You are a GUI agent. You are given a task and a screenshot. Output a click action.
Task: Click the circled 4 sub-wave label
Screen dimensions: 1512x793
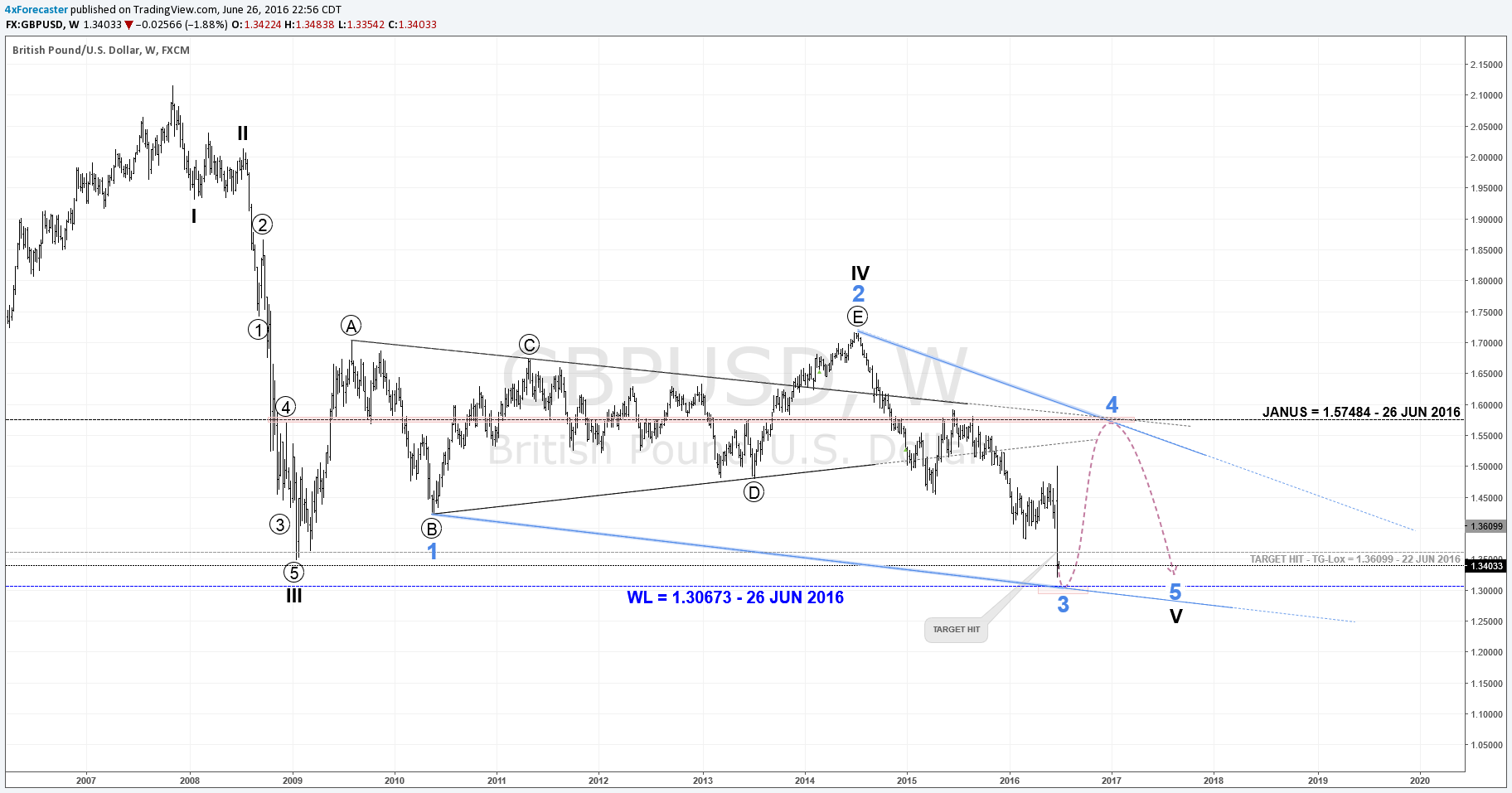pyautogui.click(x=285, y=407)
